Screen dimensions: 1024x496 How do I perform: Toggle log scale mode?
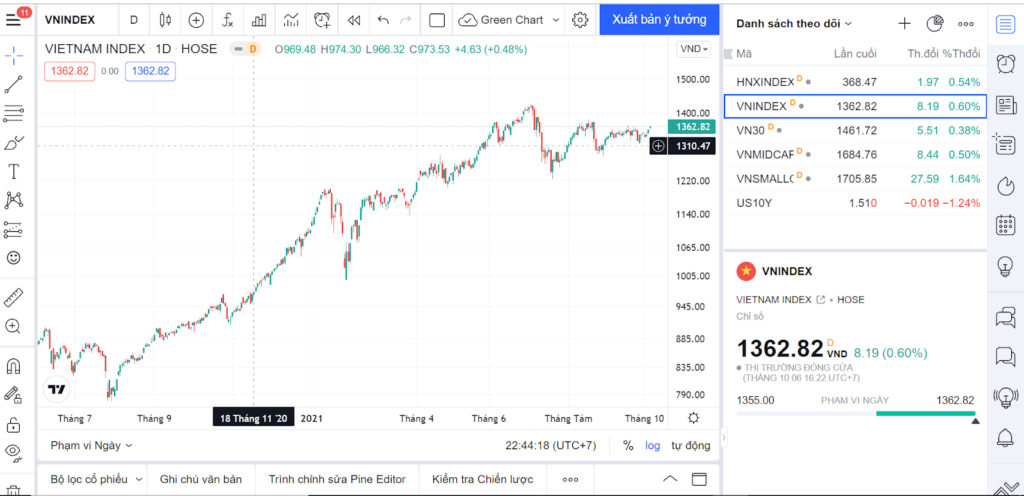tap(652, 446)
